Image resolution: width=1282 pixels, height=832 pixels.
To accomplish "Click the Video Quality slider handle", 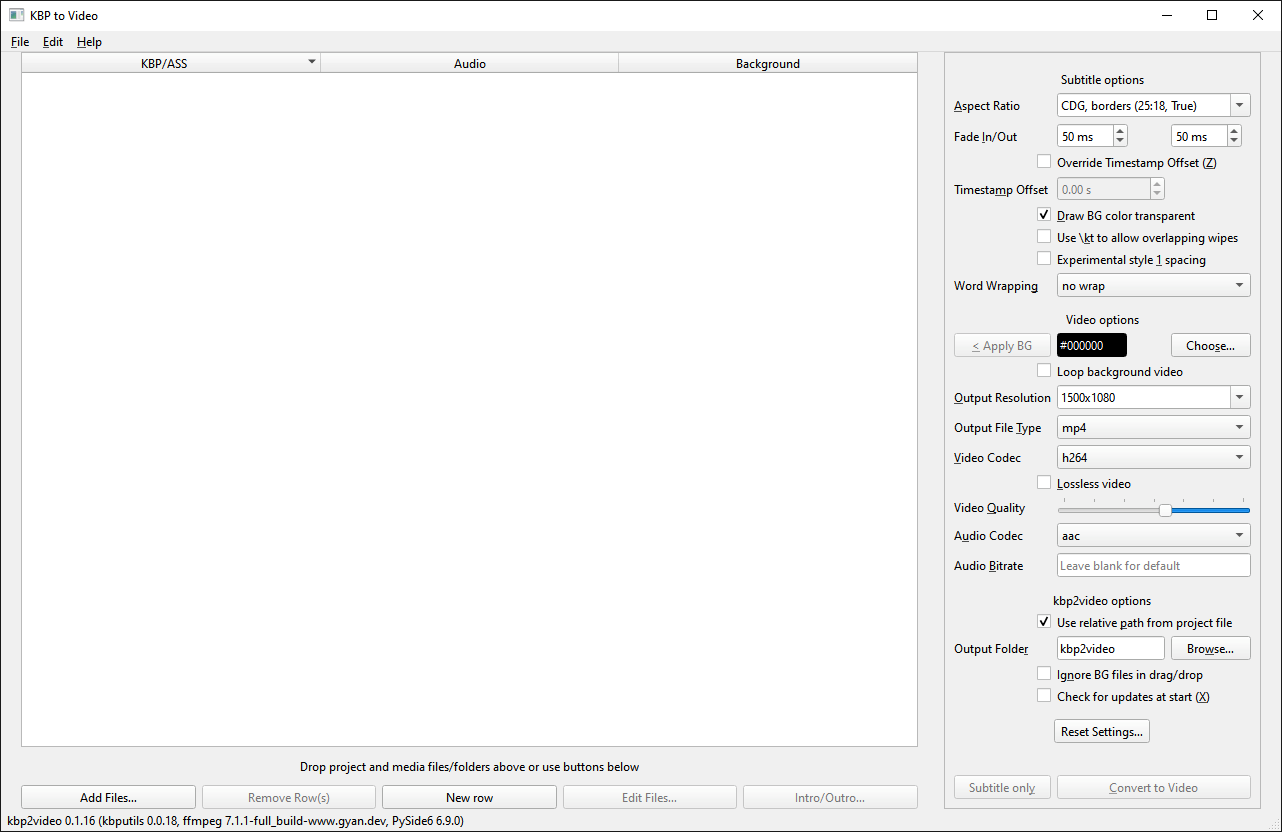I will tap(1165, 510).
